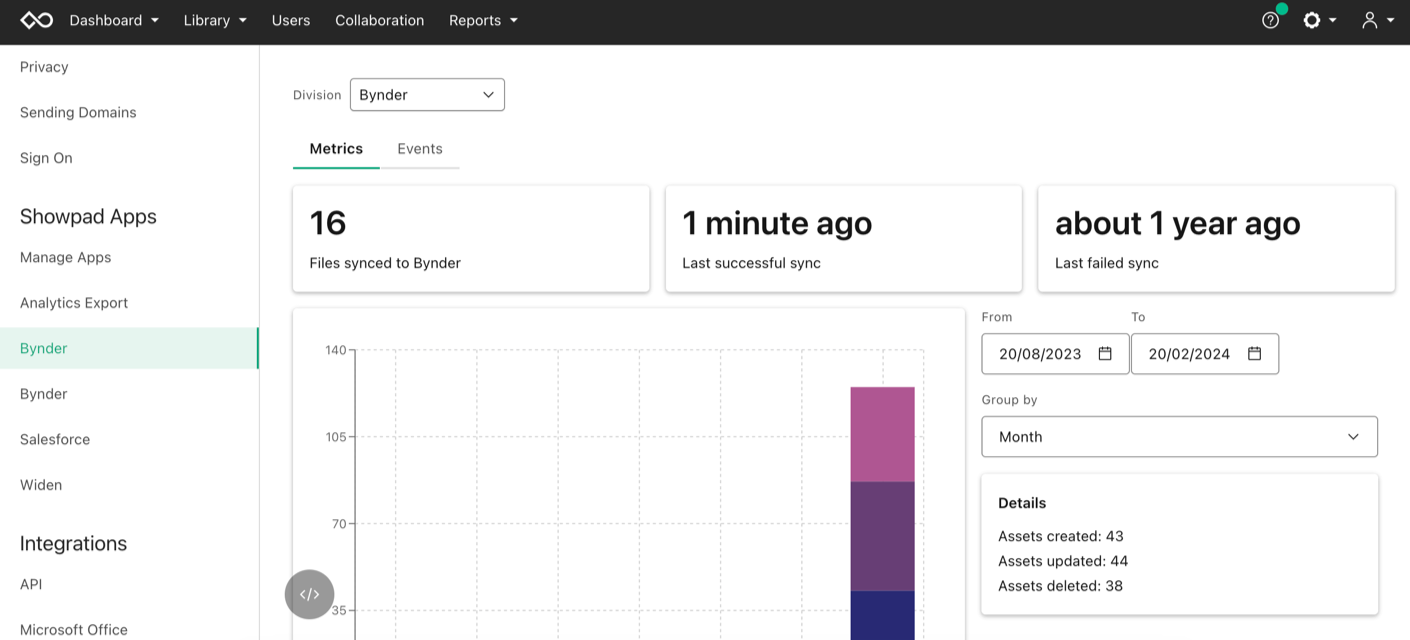Click the Showpad Apps section heading
The width and height of the screenshot is (1410, 640).
pos(88,217)
